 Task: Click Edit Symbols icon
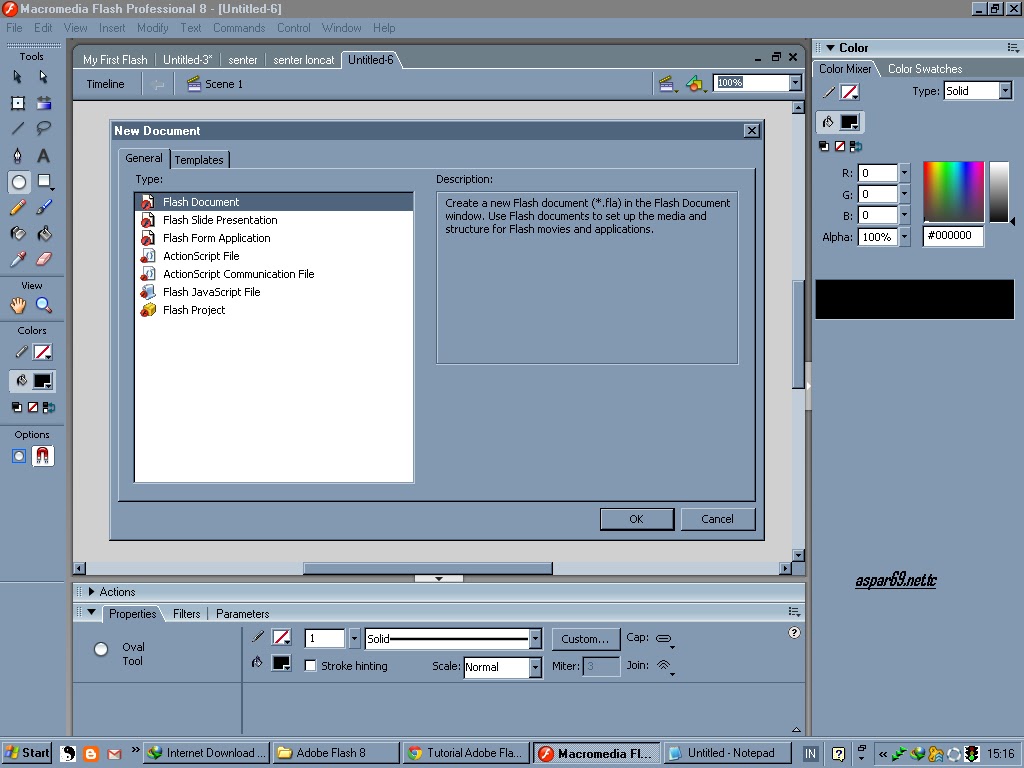click(x=696, y=84)
